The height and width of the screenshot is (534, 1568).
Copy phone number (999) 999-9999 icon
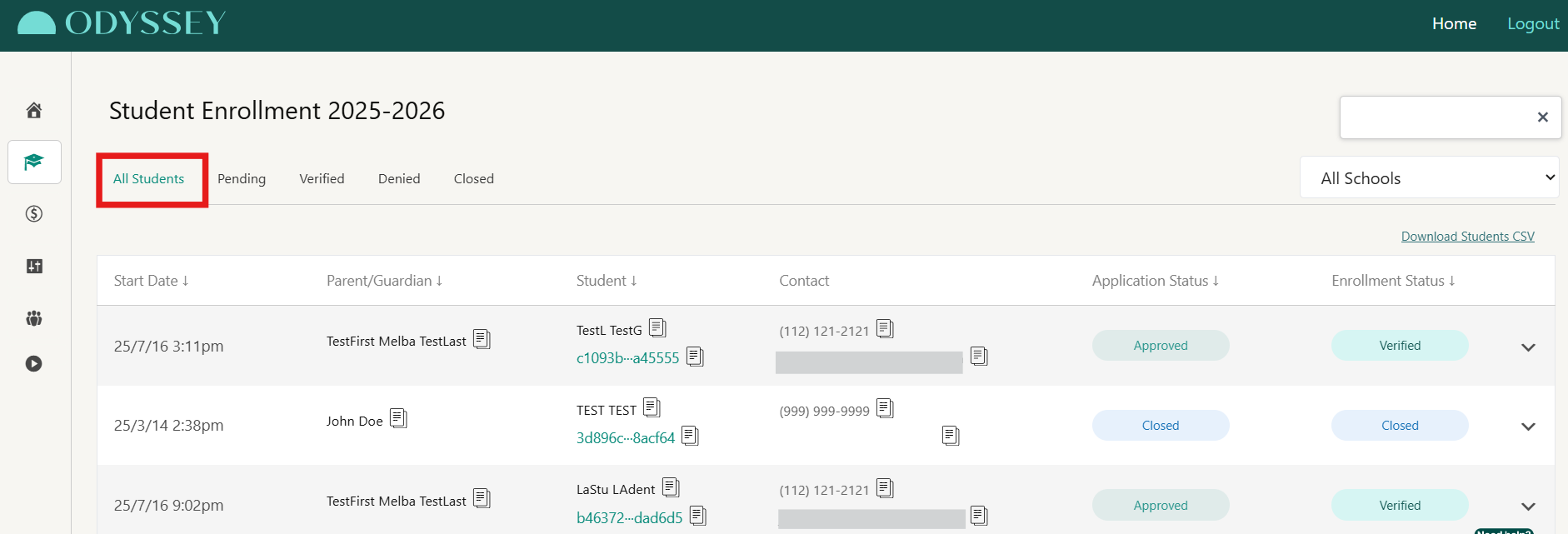coord(885,408)
